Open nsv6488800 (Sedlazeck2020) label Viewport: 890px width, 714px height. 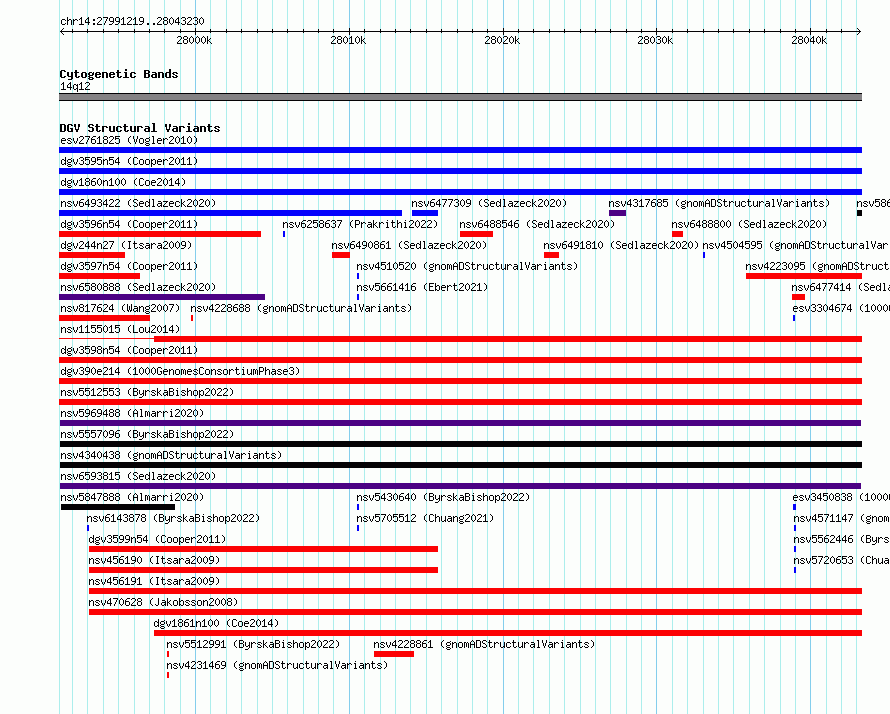[x=749, y=224]
